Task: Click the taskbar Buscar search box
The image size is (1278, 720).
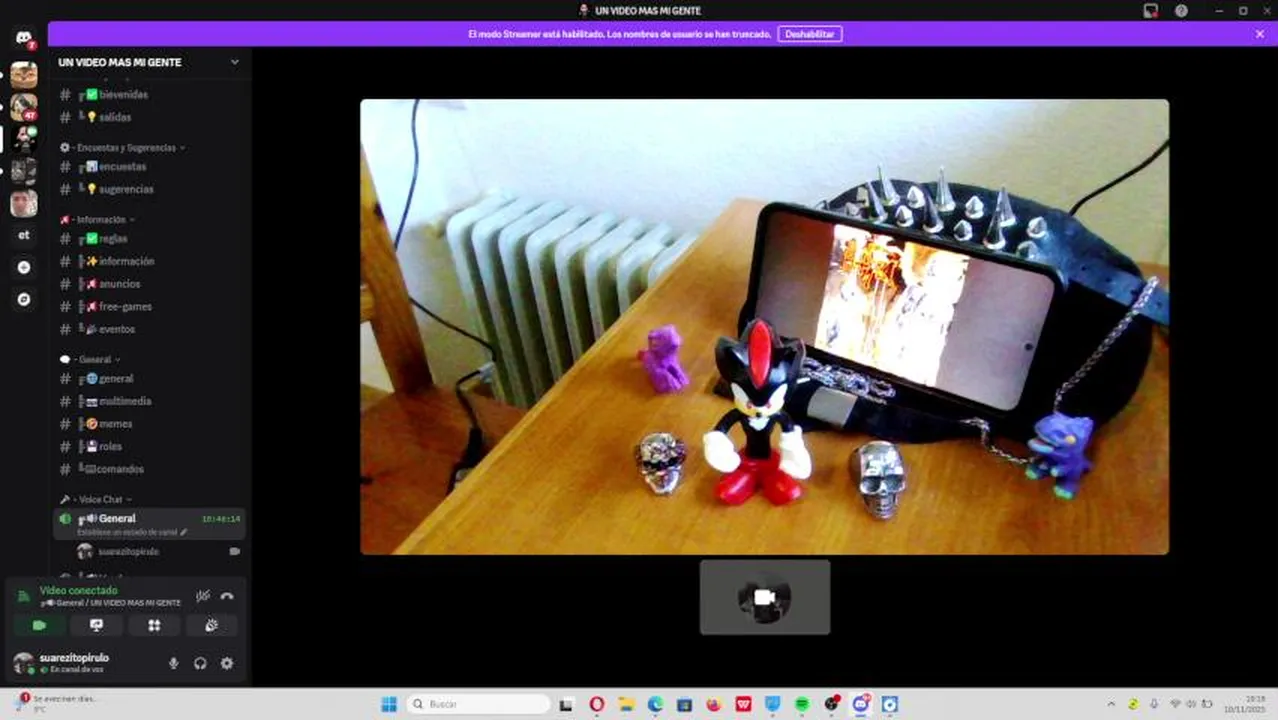Action: point(479,704)
